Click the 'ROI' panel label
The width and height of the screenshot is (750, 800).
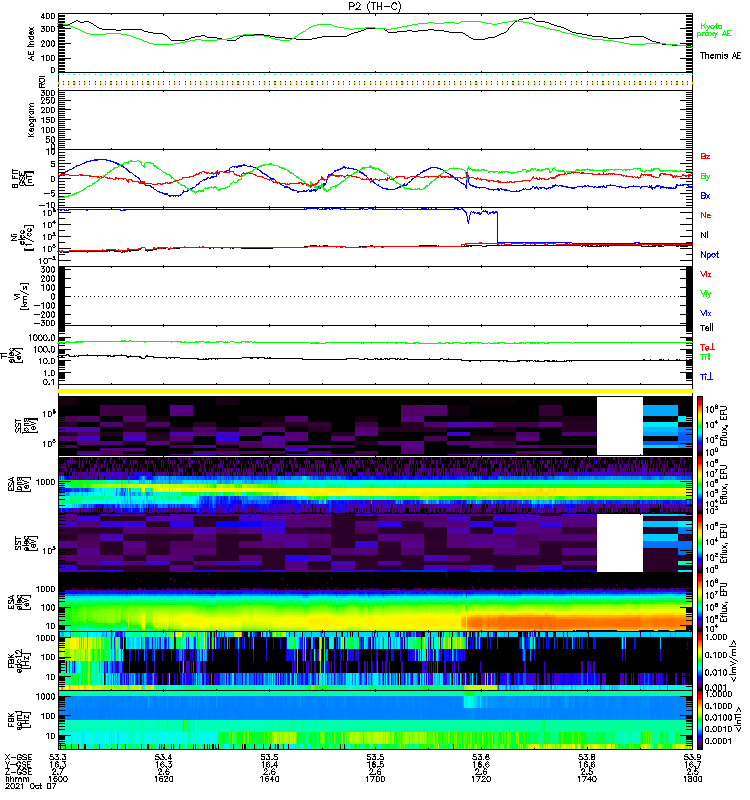coord(43,81)
